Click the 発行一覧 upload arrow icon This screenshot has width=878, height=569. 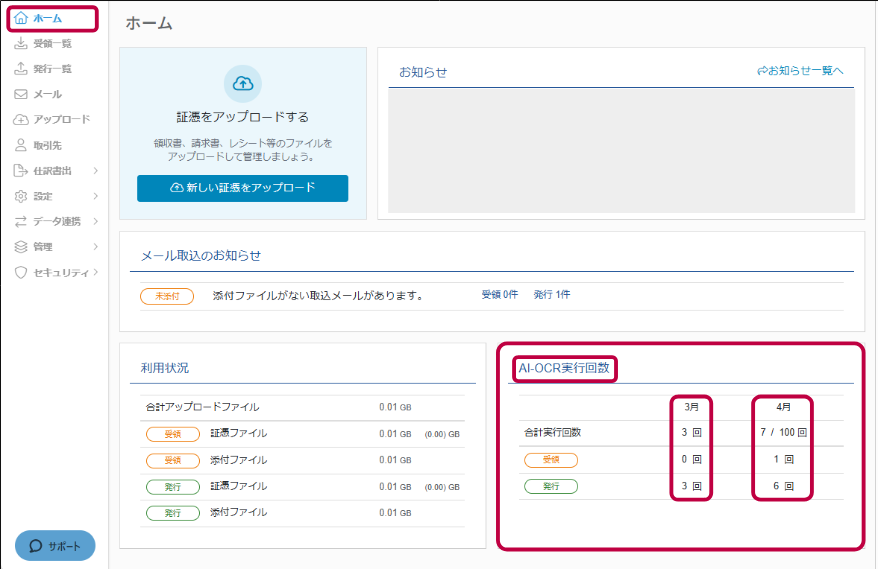21,68
